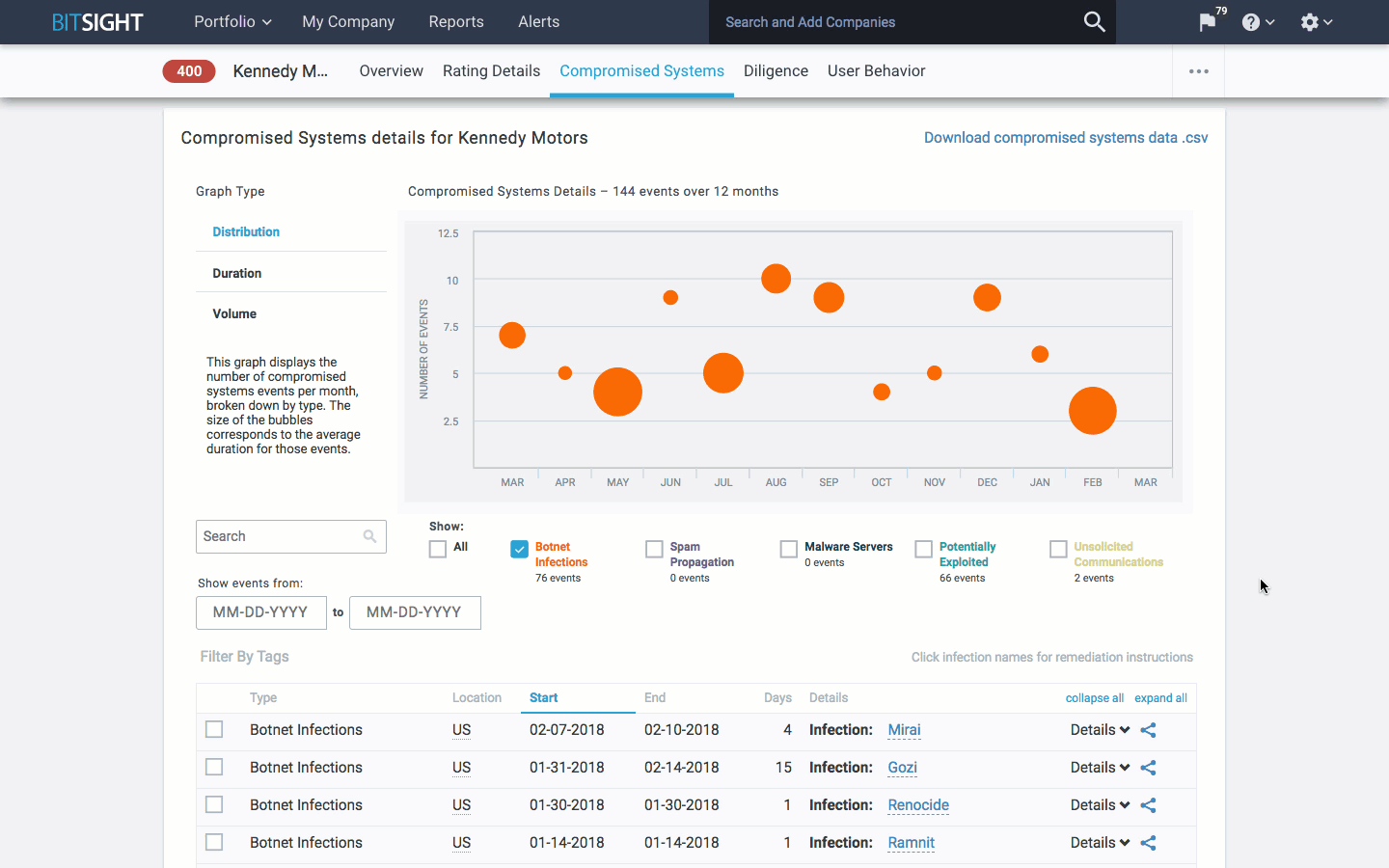Select the Distribution graph type
The image size is (1389, 868).
tap(246, 232)
